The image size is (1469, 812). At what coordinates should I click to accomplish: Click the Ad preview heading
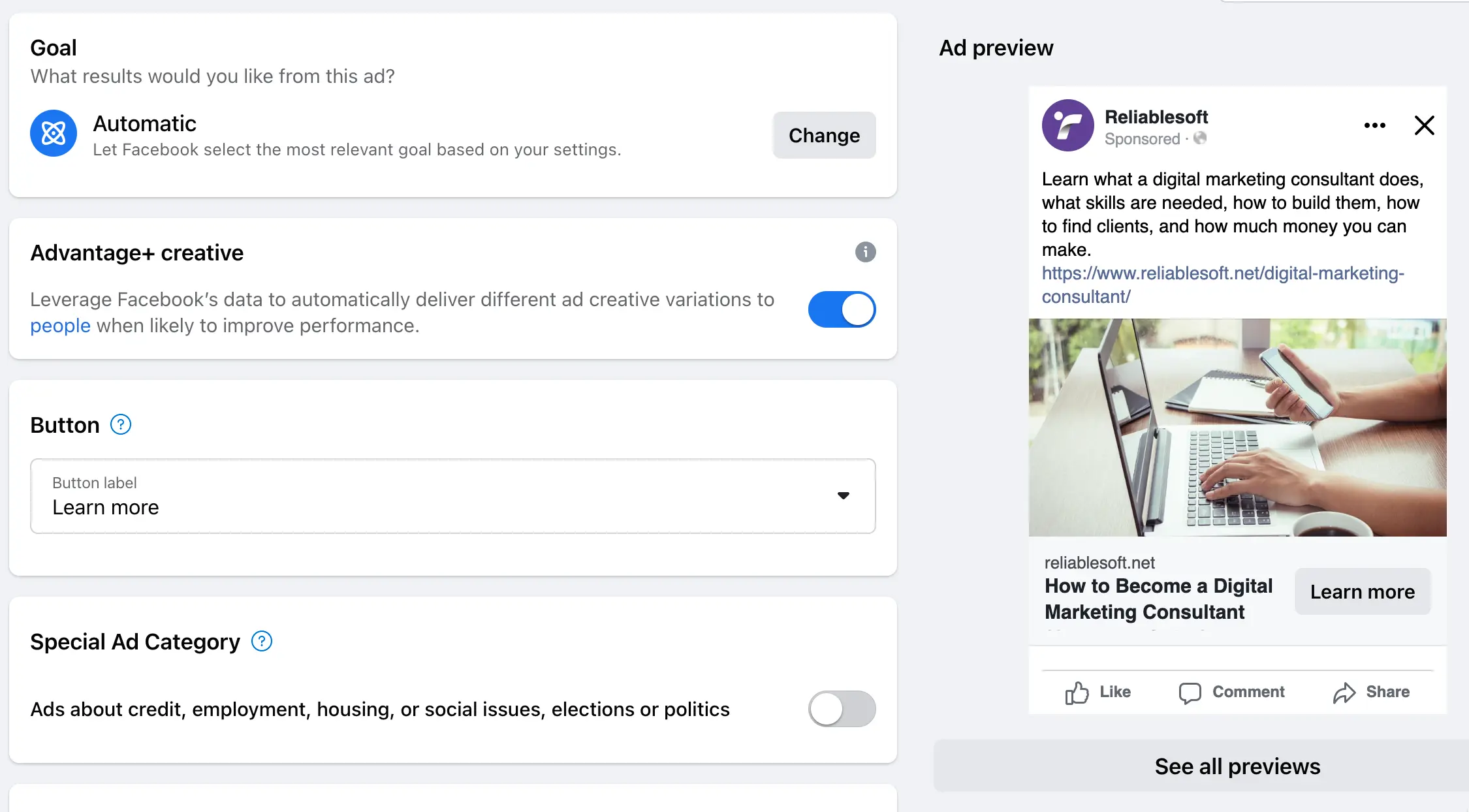point(996,48)
